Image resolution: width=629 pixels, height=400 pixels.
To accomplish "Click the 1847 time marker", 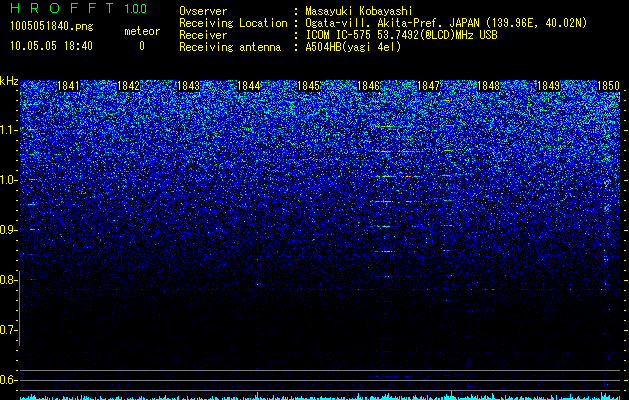I will coord(428,85).
